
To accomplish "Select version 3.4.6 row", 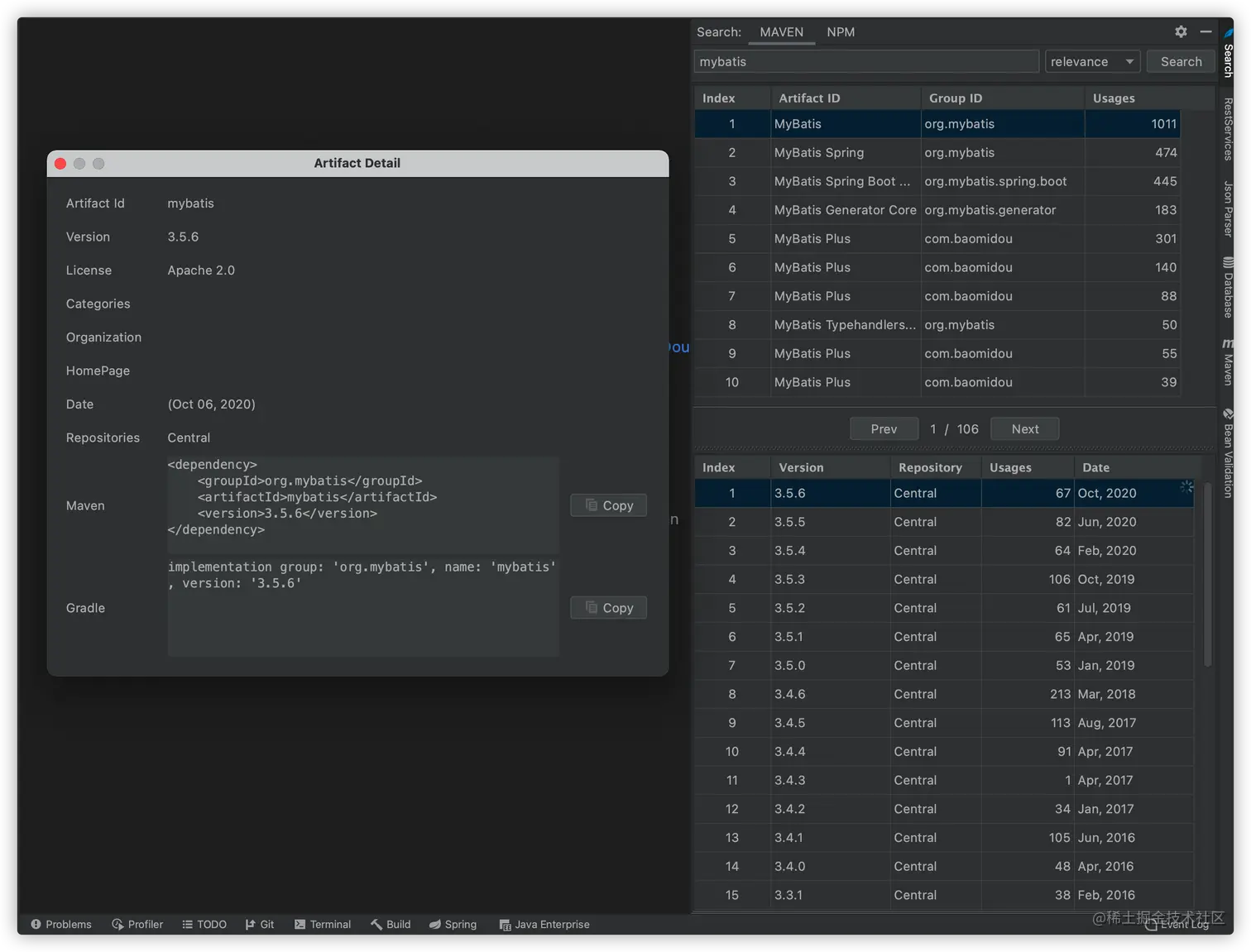I will pos(944,694).
